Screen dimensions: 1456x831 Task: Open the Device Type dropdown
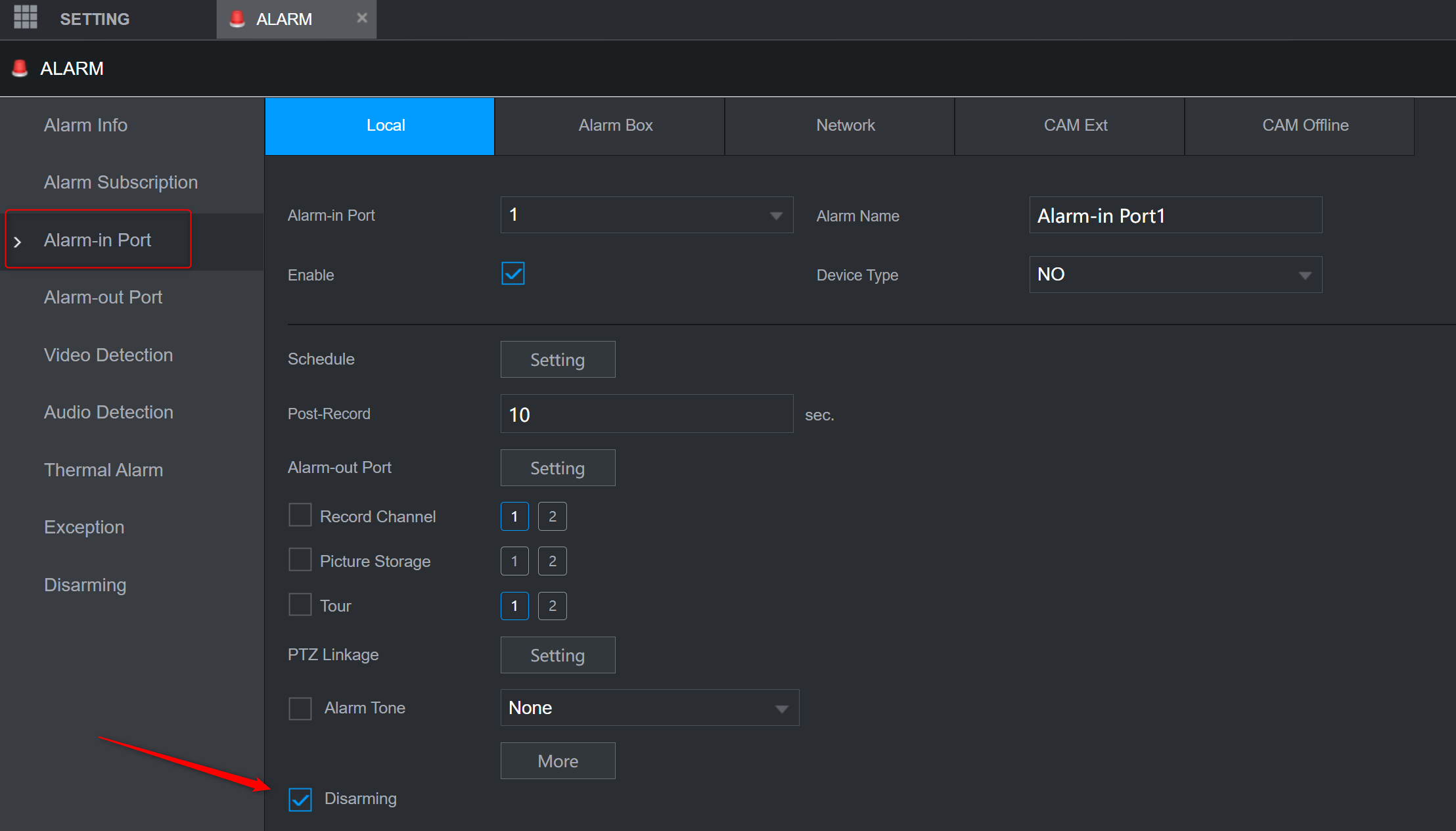[1175, 275]
